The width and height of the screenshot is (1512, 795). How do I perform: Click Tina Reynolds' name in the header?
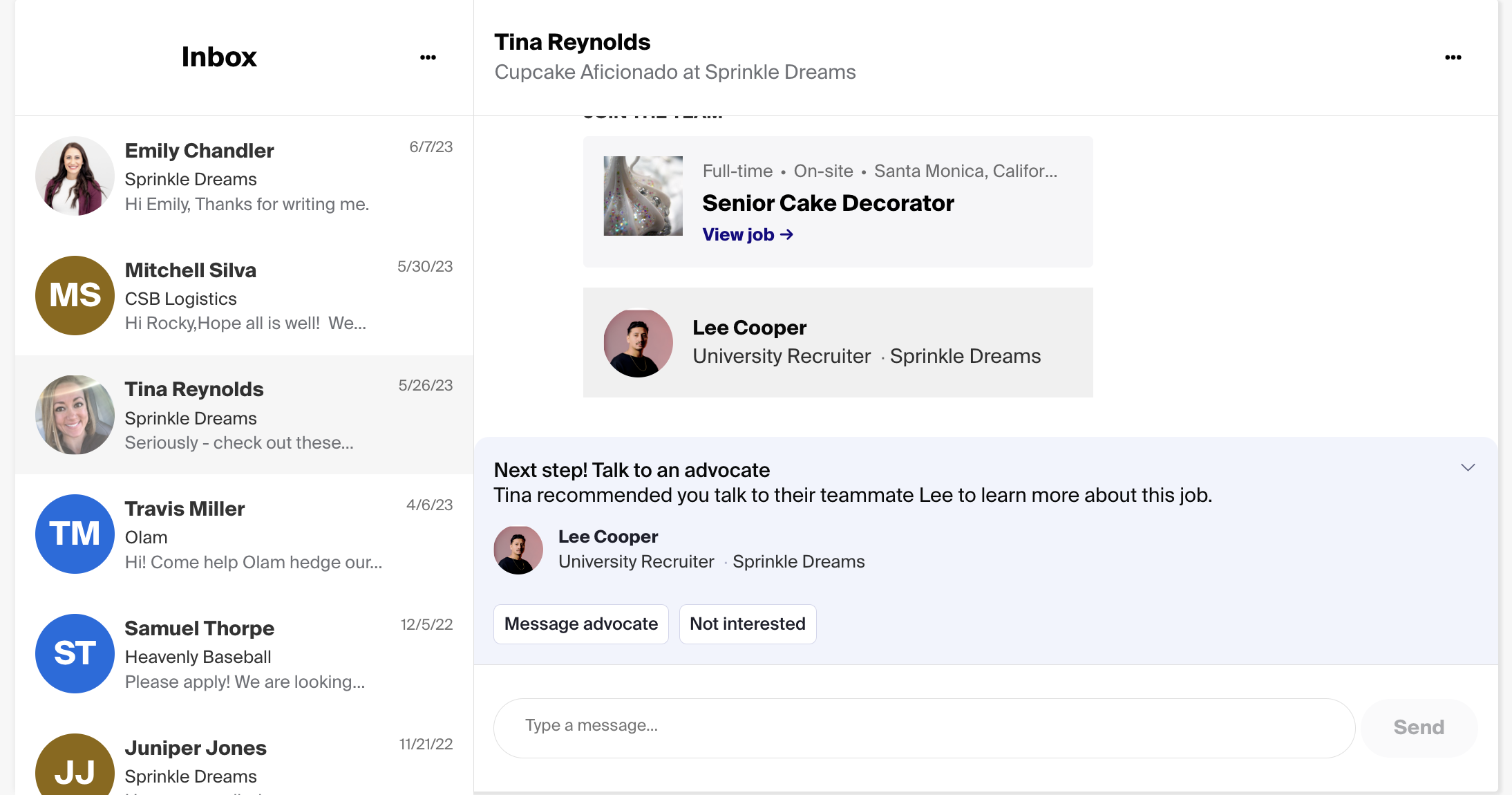tap(571, 41)
